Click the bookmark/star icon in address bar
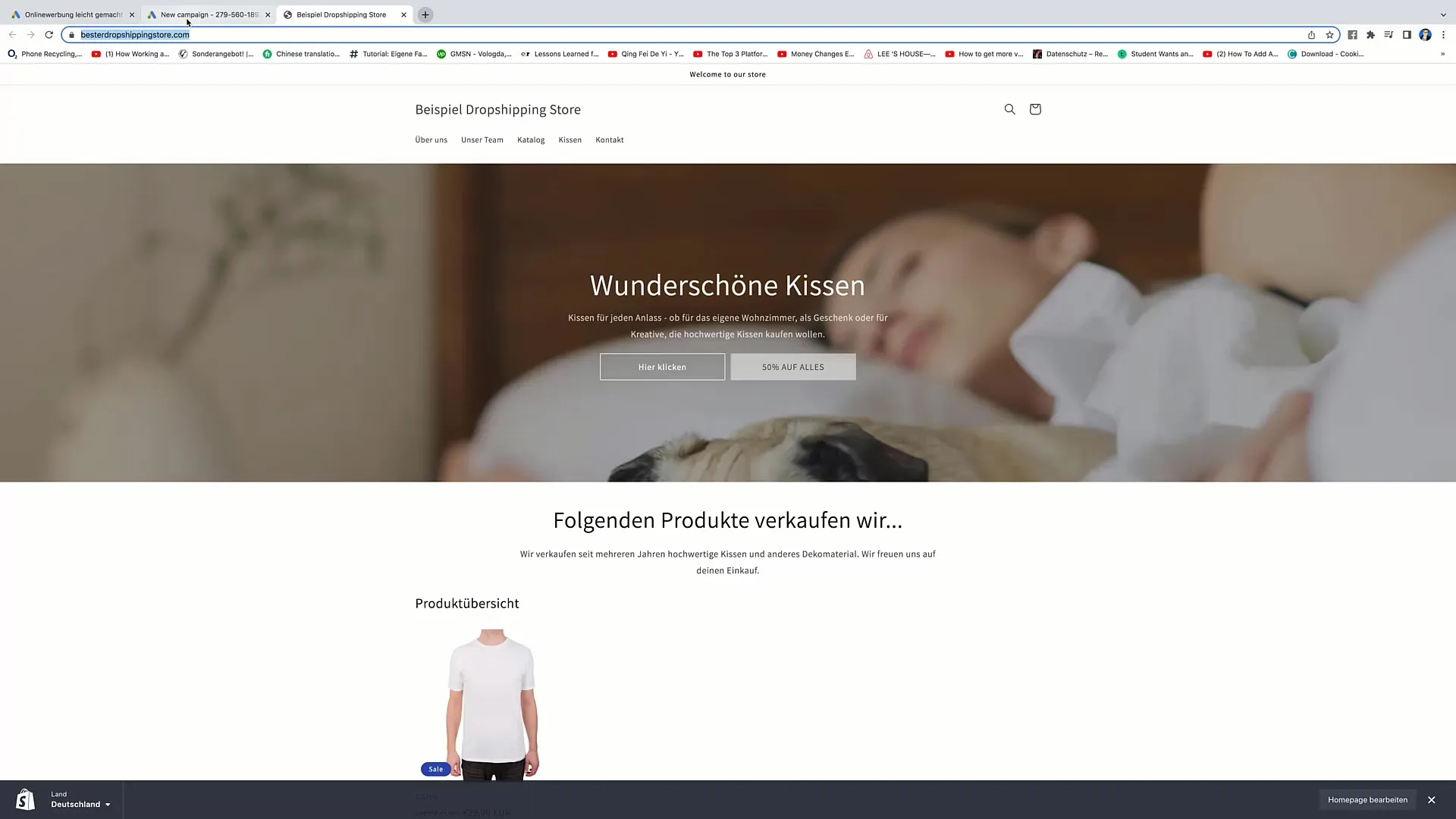The width and height of the screenshot is (1456, 819). coord(1331,35)
